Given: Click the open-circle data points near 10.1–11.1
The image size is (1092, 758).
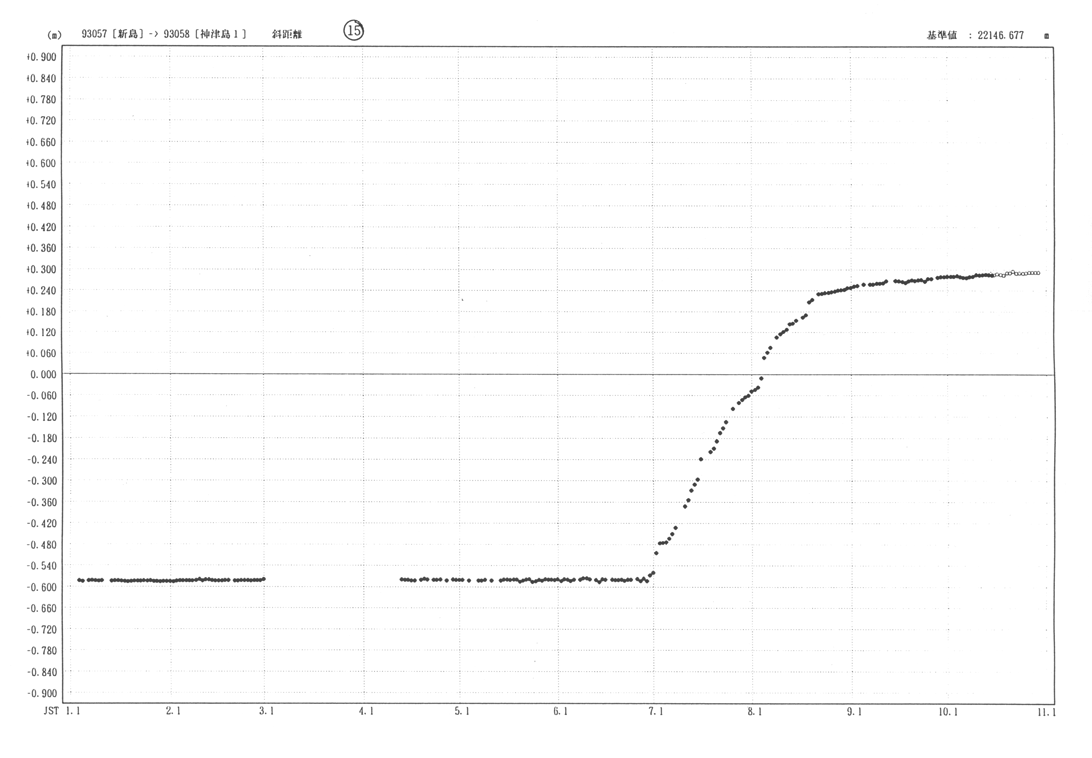Looking at the screenshot, I should tap(1020, 273).
